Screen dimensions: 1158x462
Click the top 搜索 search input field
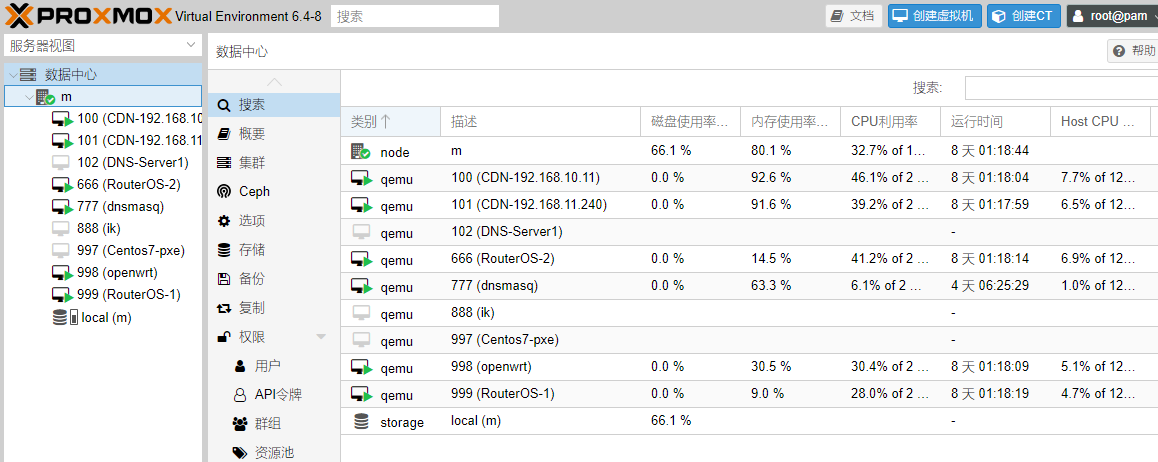click(x=414, y=16)
